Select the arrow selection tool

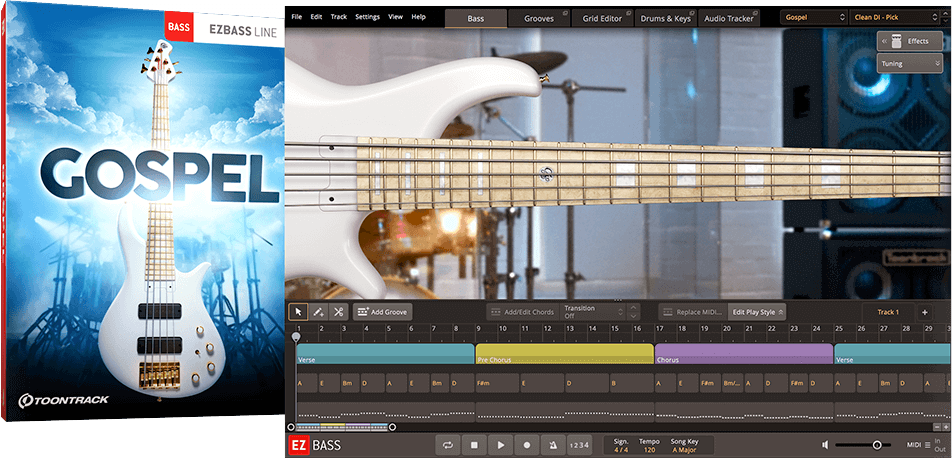pyautogui.click(x=298, y=312)
